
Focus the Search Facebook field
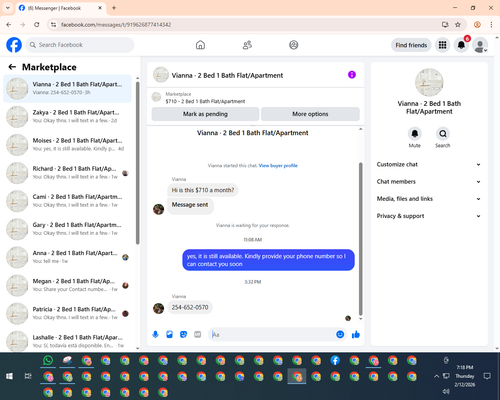point(80,45)
